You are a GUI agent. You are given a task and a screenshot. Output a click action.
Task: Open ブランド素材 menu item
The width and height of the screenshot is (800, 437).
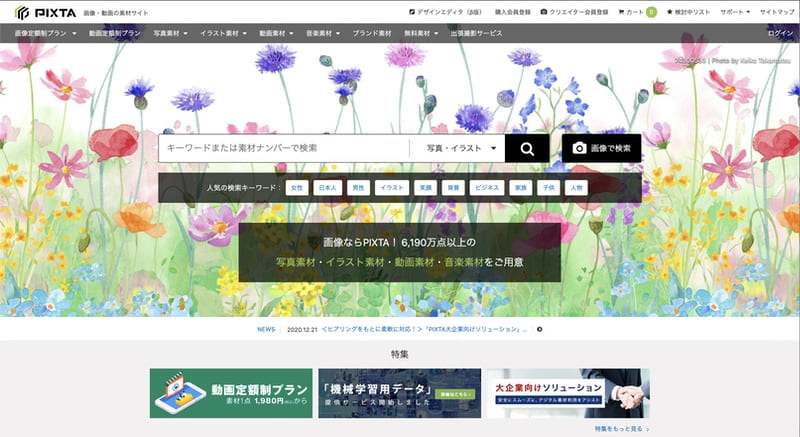pyautogui.click(x=372, y=33)
